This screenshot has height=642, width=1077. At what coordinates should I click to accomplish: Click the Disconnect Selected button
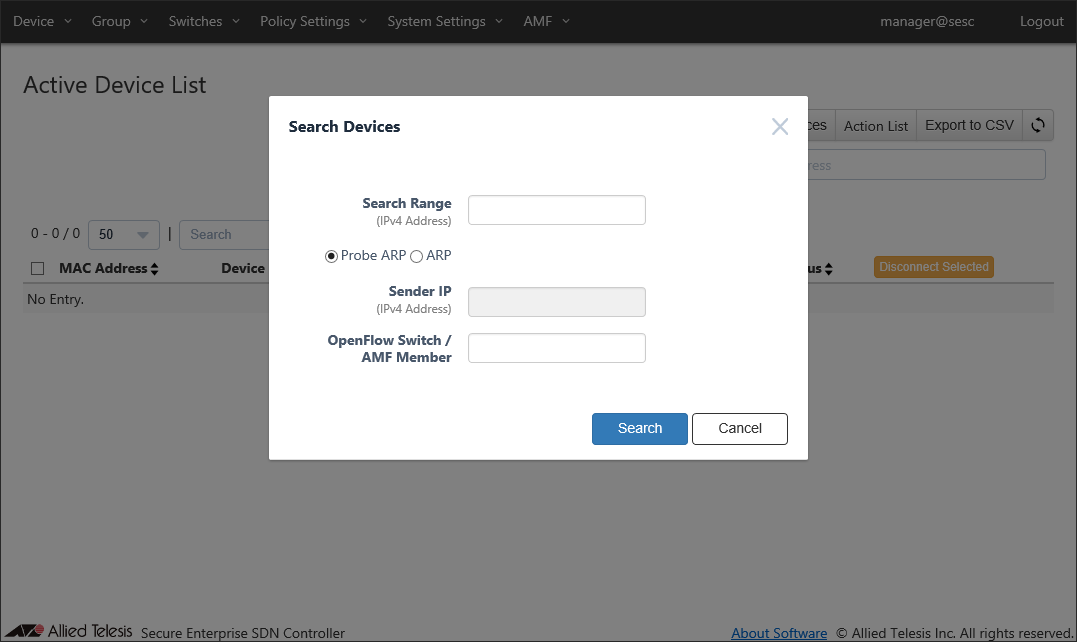(933, 267)
